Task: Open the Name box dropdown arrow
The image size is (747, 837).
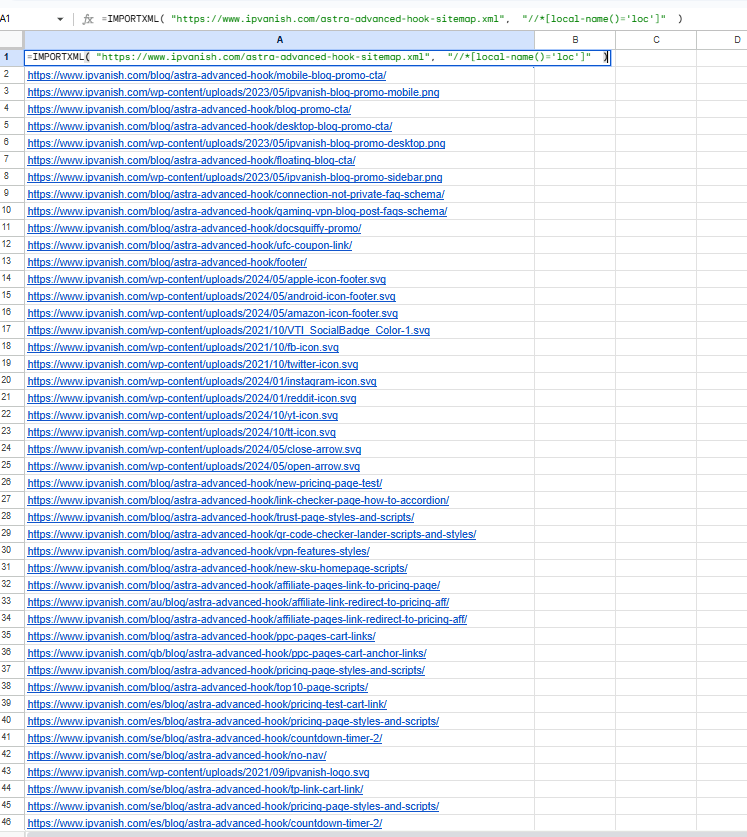Action: 60,19
